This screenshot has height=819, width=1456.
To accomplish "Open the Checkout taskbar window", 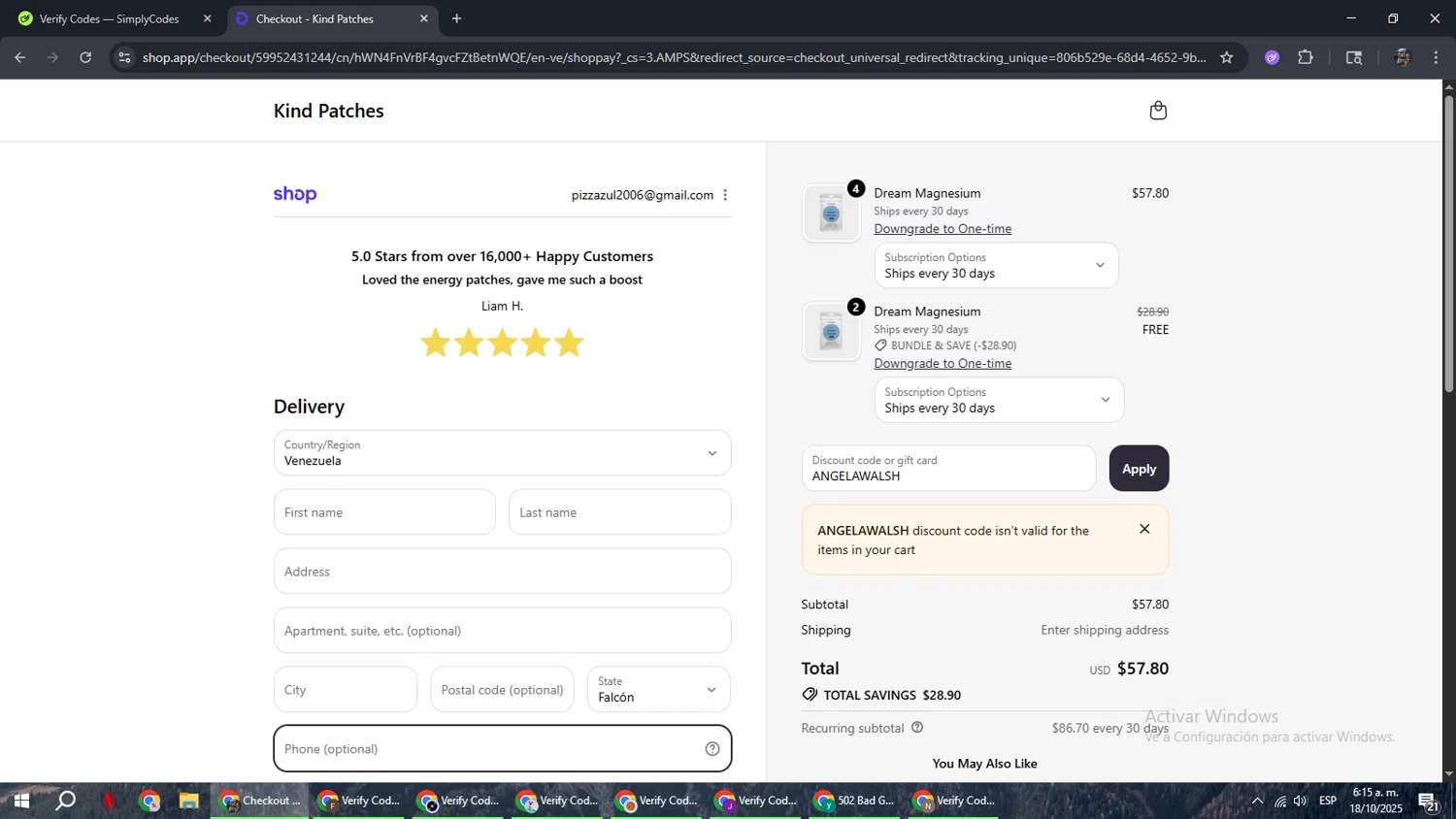I will click(x=260, y=801).
